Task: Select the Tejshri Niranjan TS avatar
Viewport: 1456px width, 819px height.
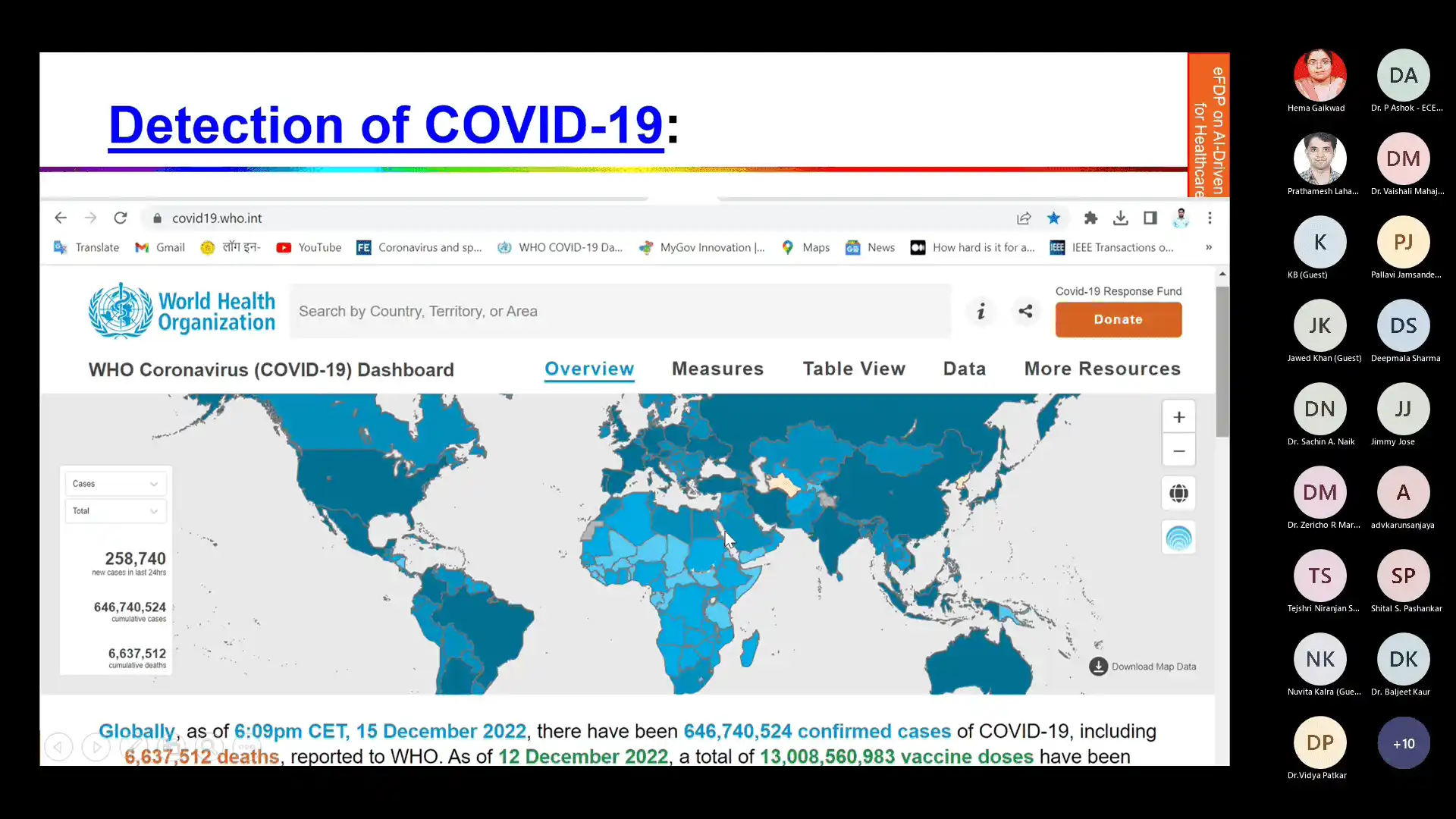Action: 1319,576
